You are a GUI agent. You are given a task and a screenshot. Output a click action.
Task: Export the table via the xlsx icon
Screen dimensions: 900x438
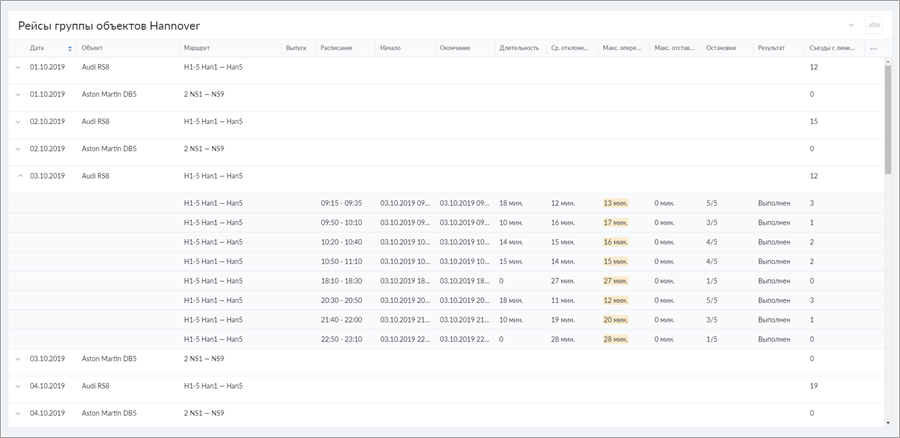873,25
